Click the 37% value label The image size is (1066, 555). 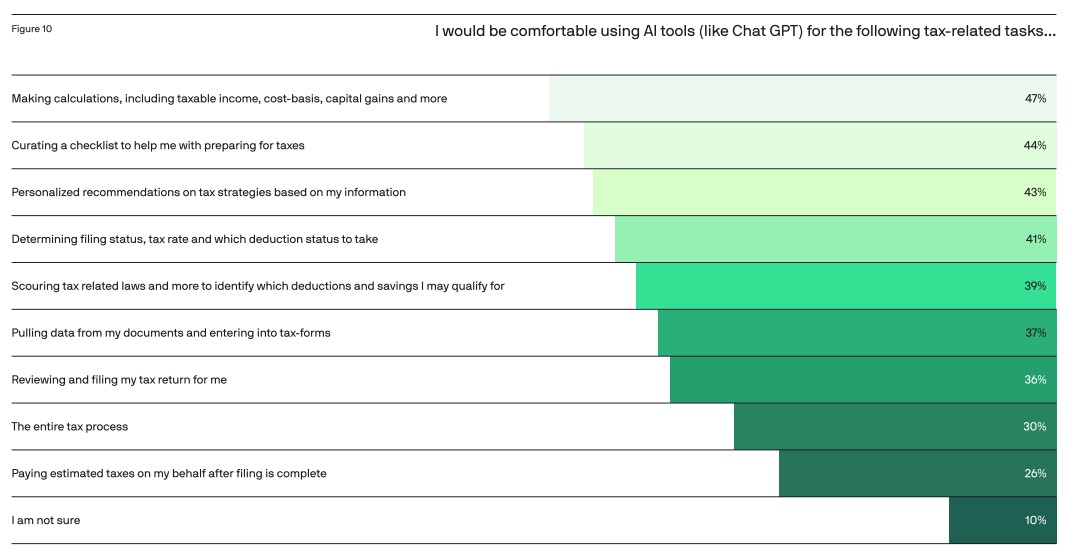[1034, 333]
